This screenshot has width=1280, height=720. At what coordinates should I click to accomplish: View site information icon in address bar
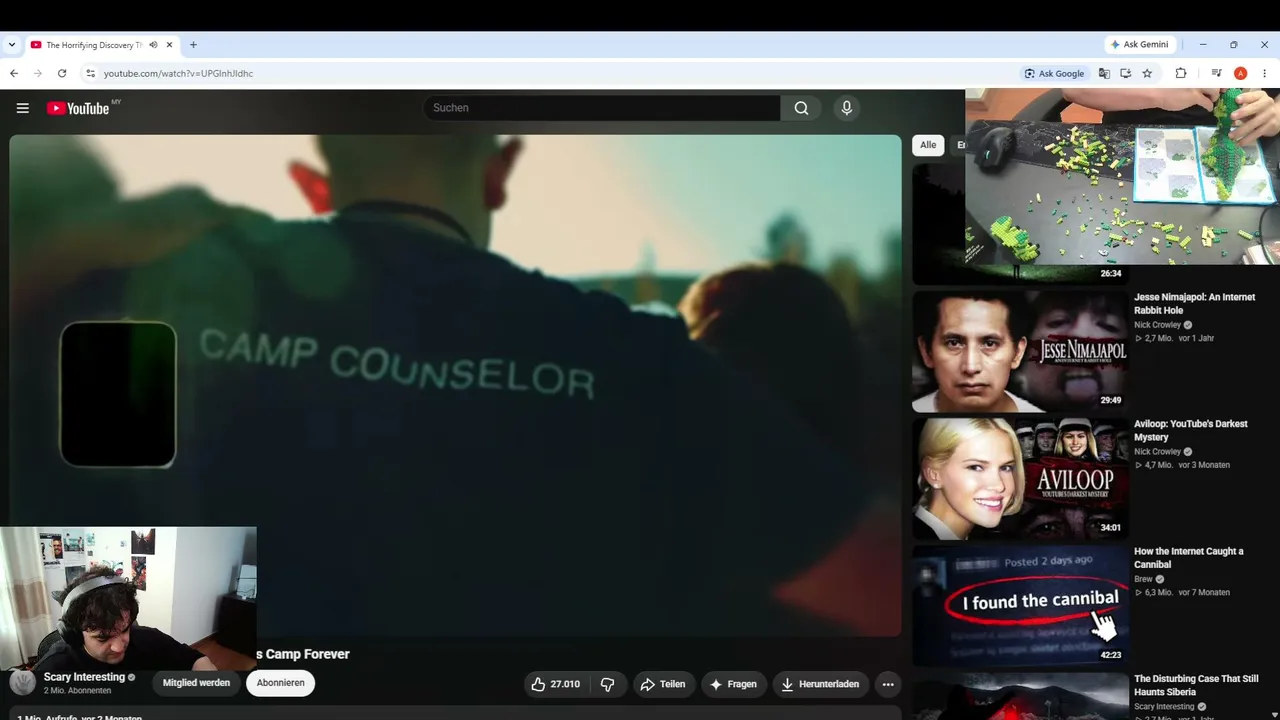[90, 73]
